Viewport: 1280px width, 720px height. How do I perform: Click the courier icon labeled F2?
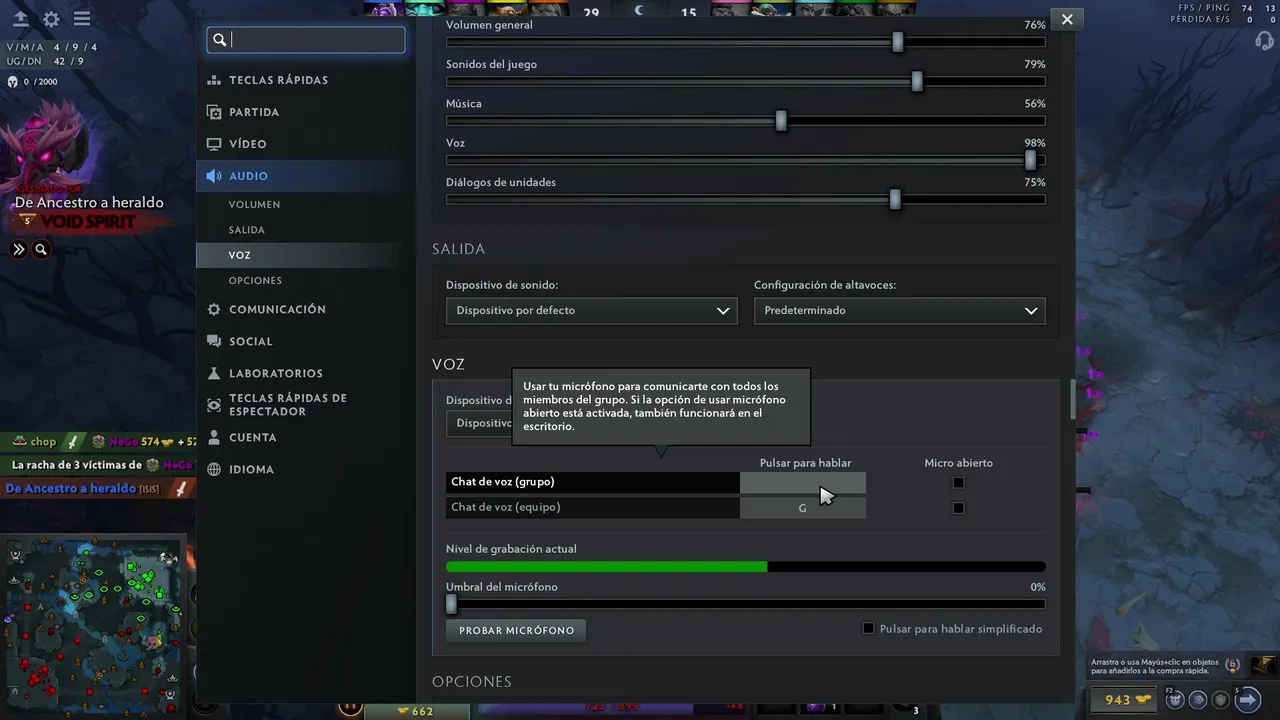tap(1176, 700)
